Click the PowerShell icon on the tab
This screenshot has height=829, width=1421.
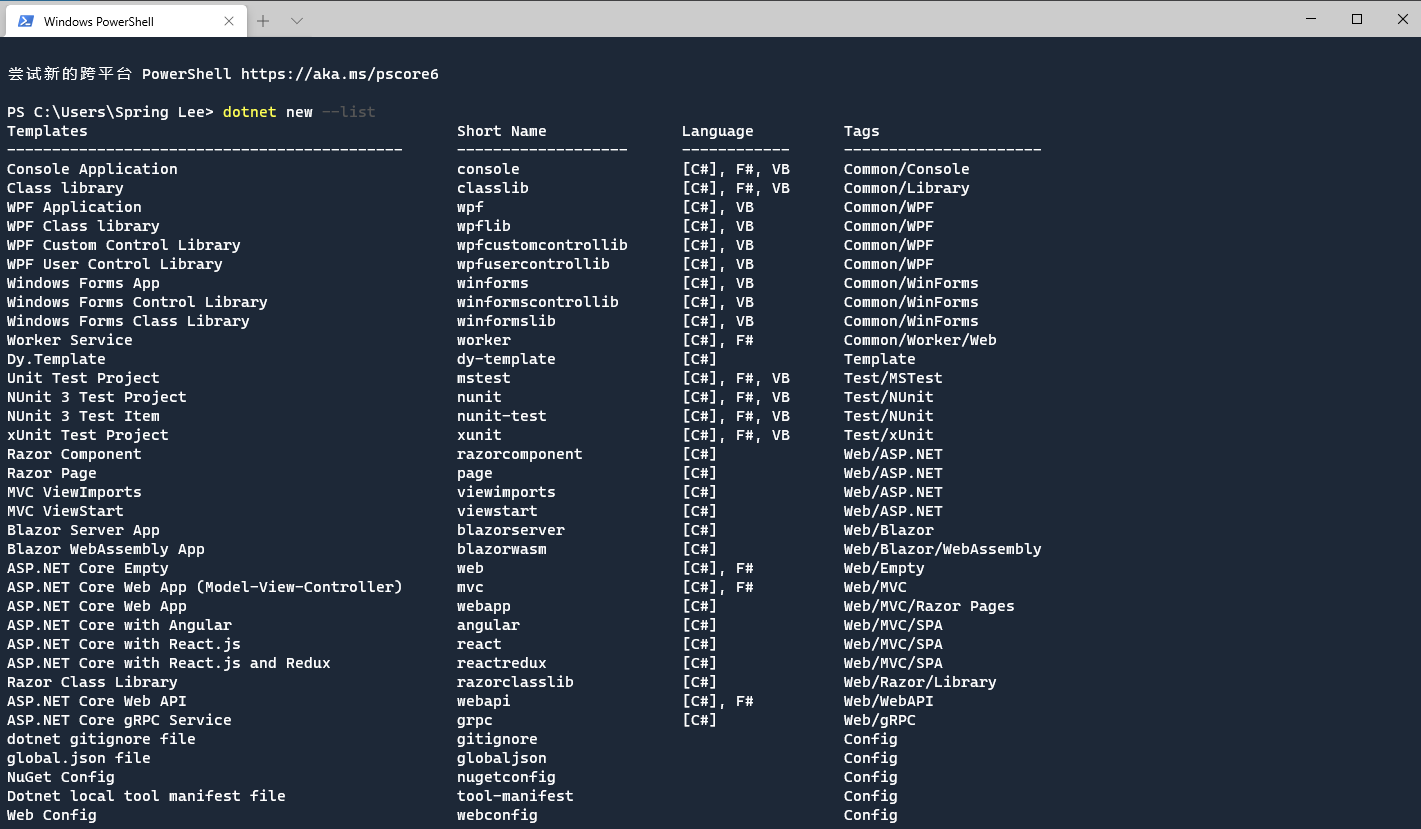point(26,21)
